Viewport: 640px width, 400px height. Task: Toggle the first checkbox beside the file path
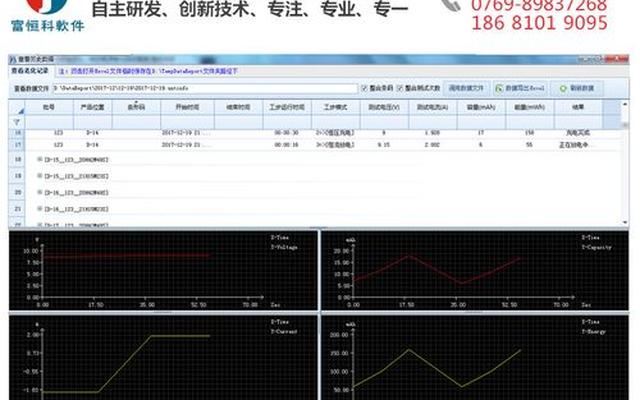[x=364, y=88]
